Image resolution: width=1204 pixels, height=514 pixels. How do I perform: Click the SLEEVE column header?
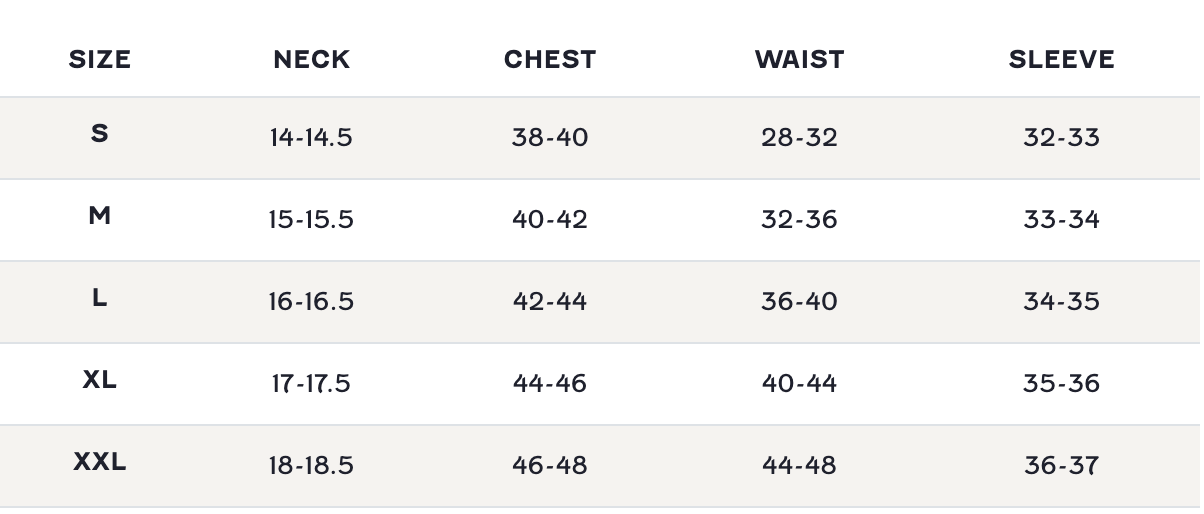(x=1061, y=60)
